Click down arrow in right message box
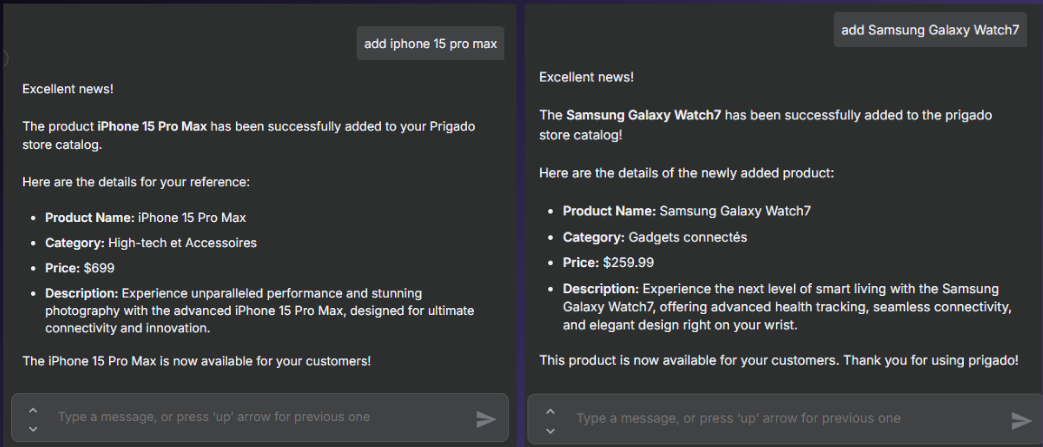 550,430
